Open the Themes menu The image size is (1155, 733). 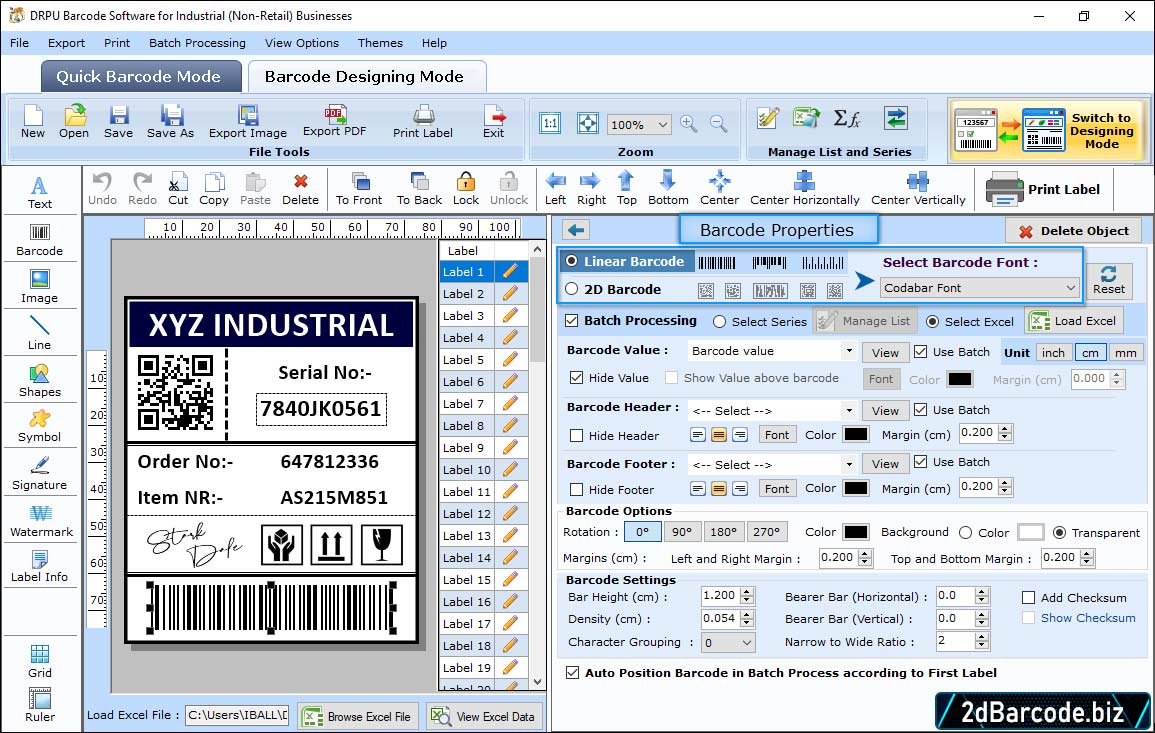[380, 43]
